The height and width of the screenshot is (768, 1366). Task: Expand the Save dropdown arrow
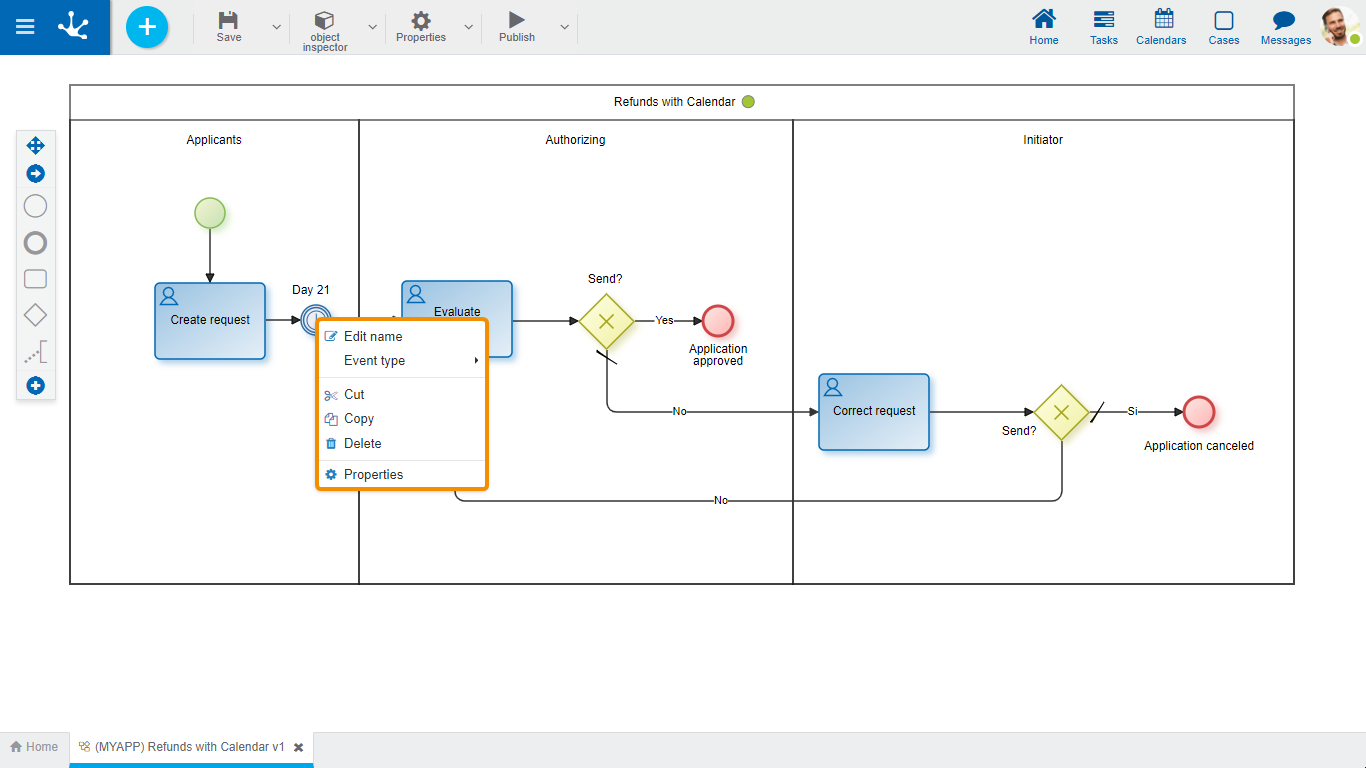[x=277, y=27]
